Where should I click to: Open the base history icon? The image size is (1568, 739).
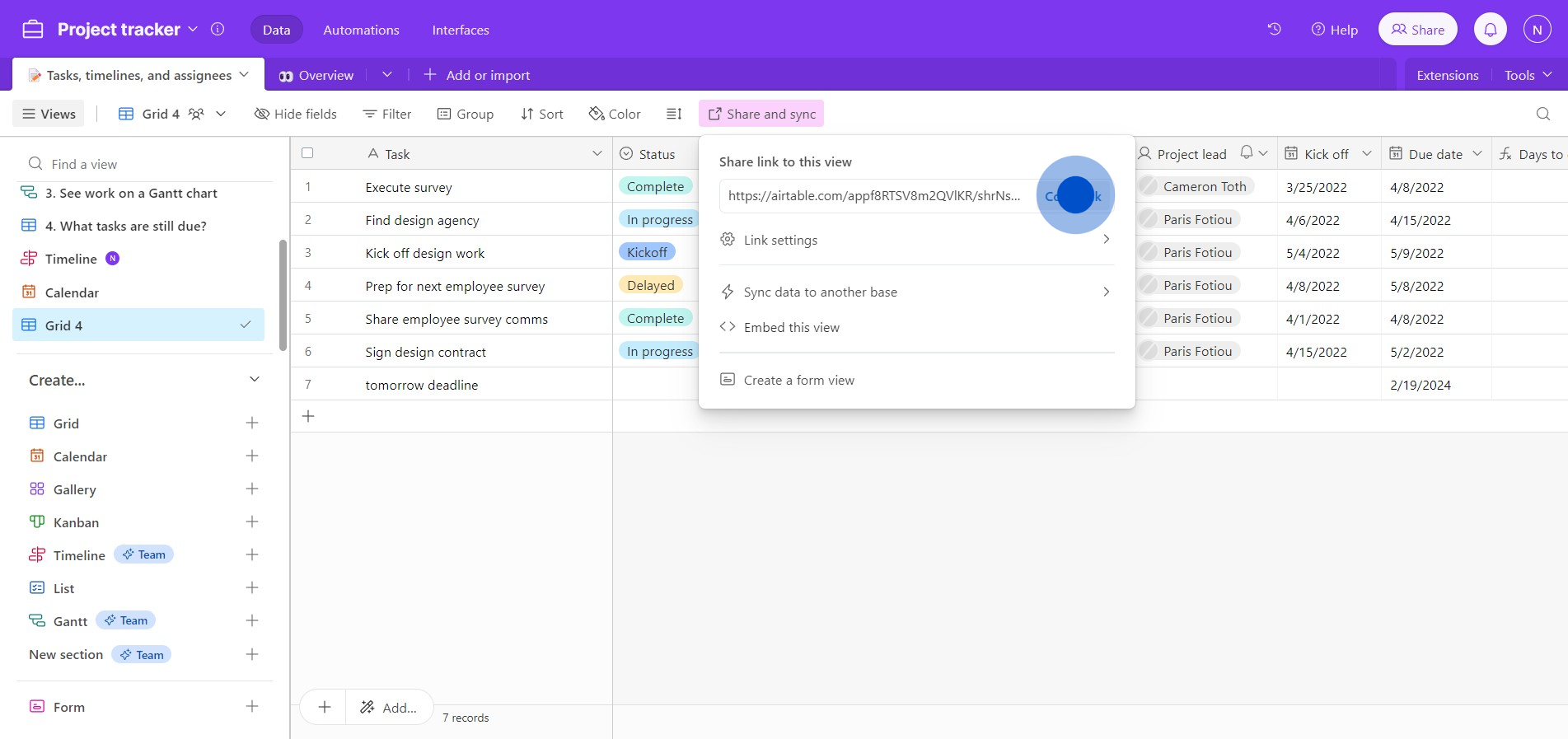[1274, 30]
